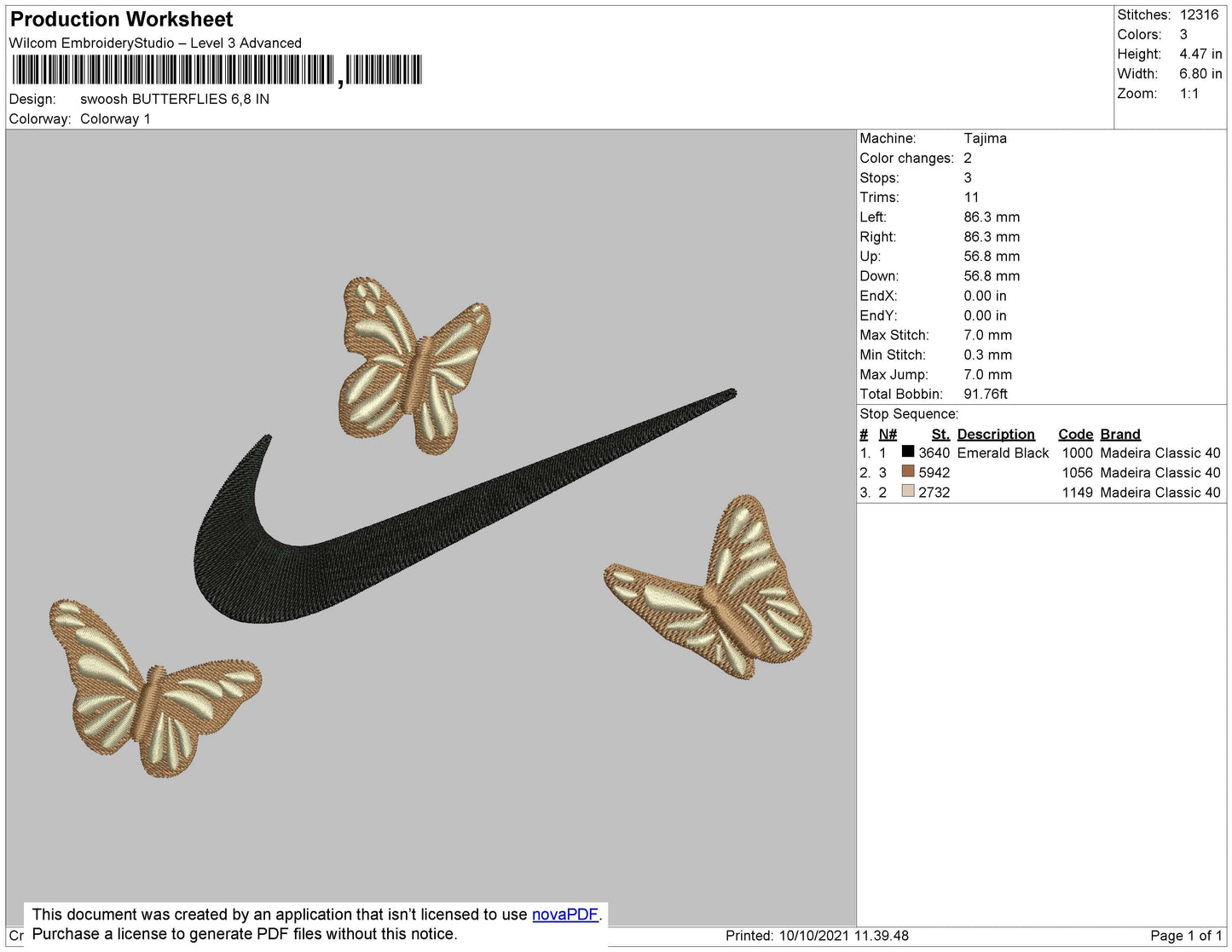Viewport: 1232px width, 952px height.
Task: Click stitch count 3640 in stop sequence
Action: 934,453
